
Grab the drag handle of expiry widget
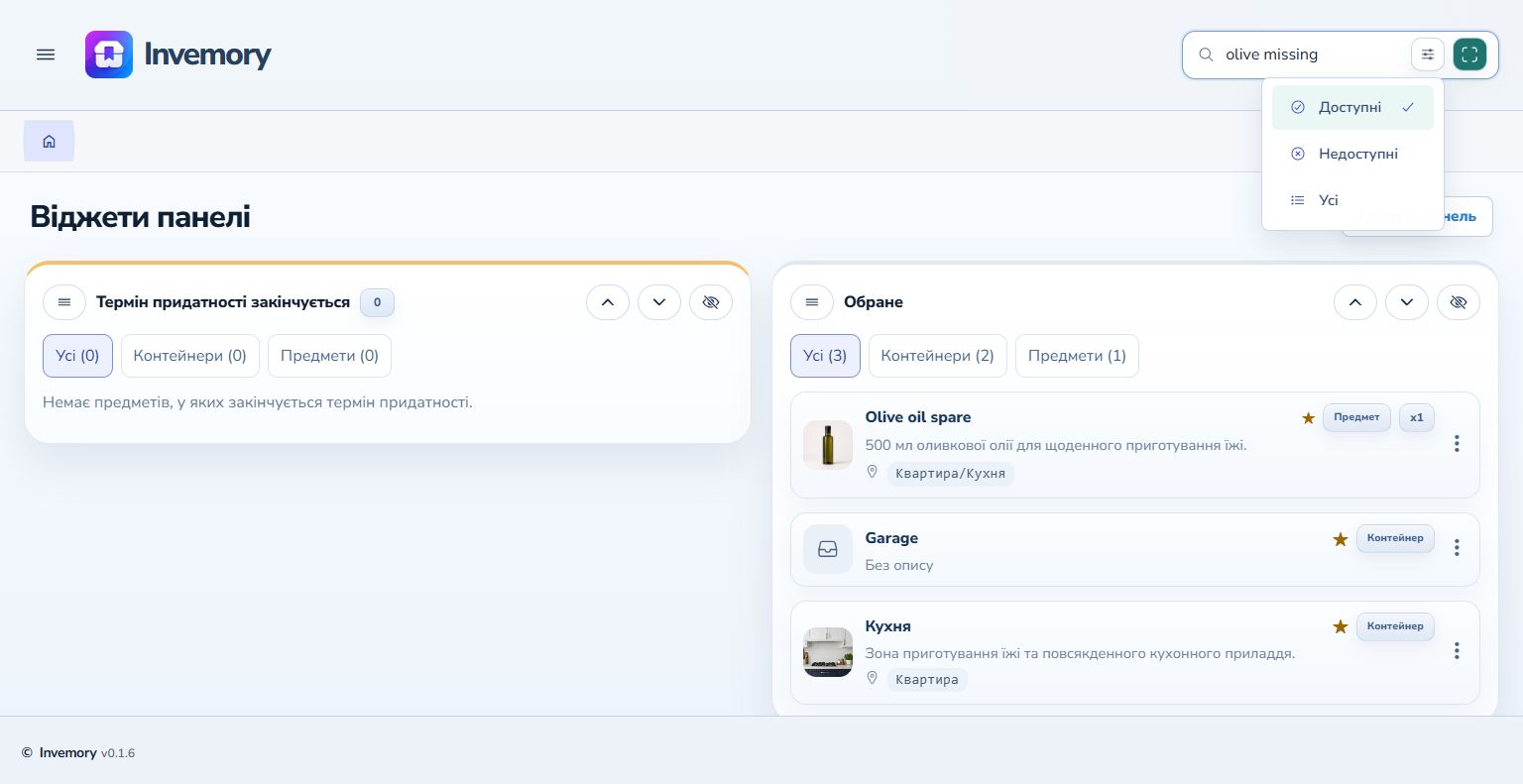[x=64, y=302]
